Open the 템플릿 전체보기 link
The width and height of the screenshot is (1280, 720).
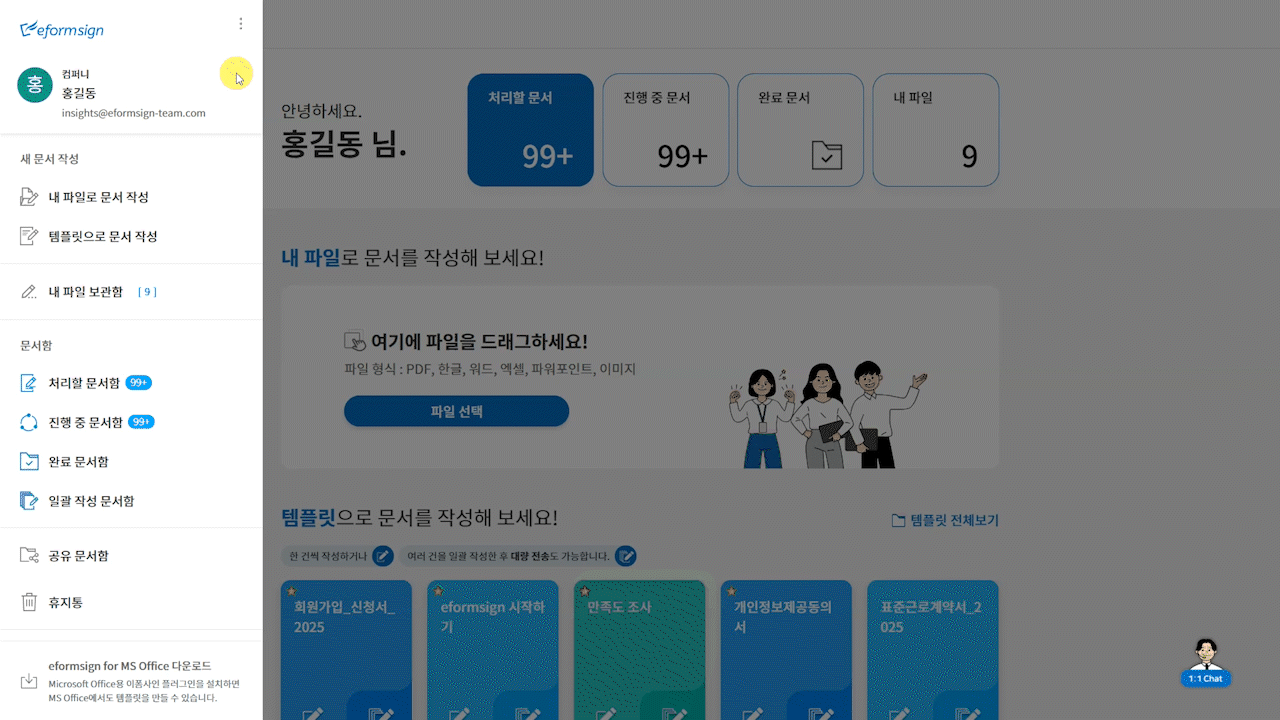pyautogui.click(x=945, y=521)
